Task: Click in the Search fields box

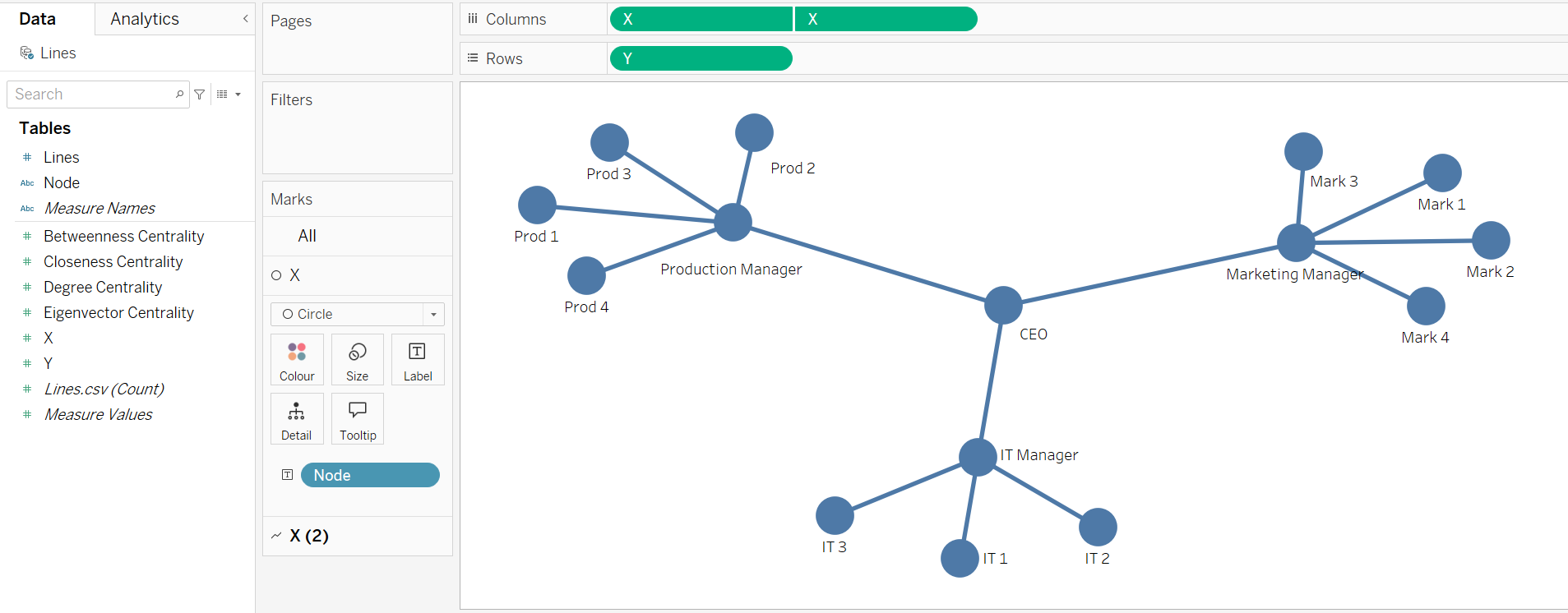Action: click(x=90, y=94)
